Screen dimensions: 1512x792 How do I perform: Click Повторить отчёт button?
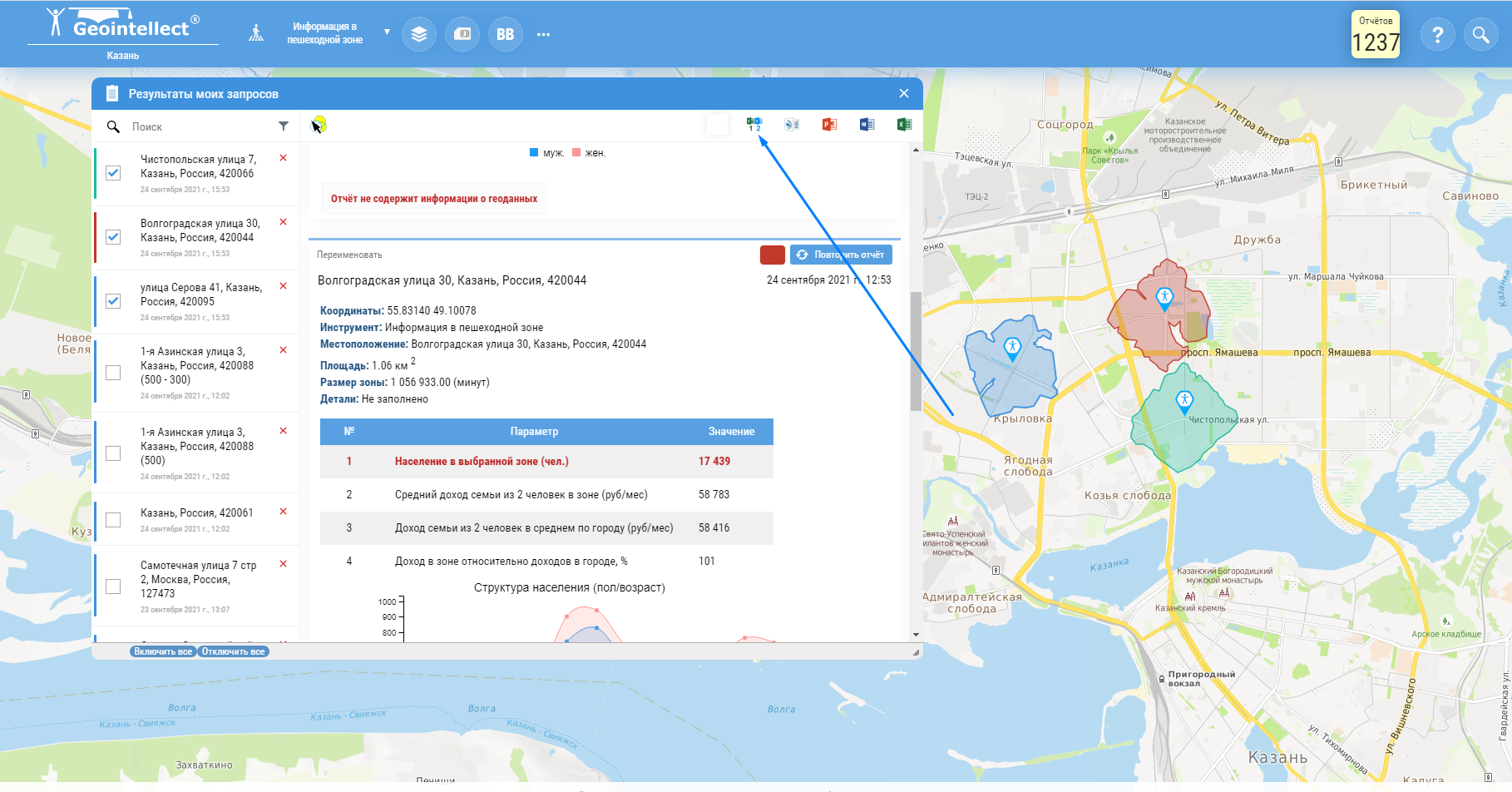(x=841, y=255)
